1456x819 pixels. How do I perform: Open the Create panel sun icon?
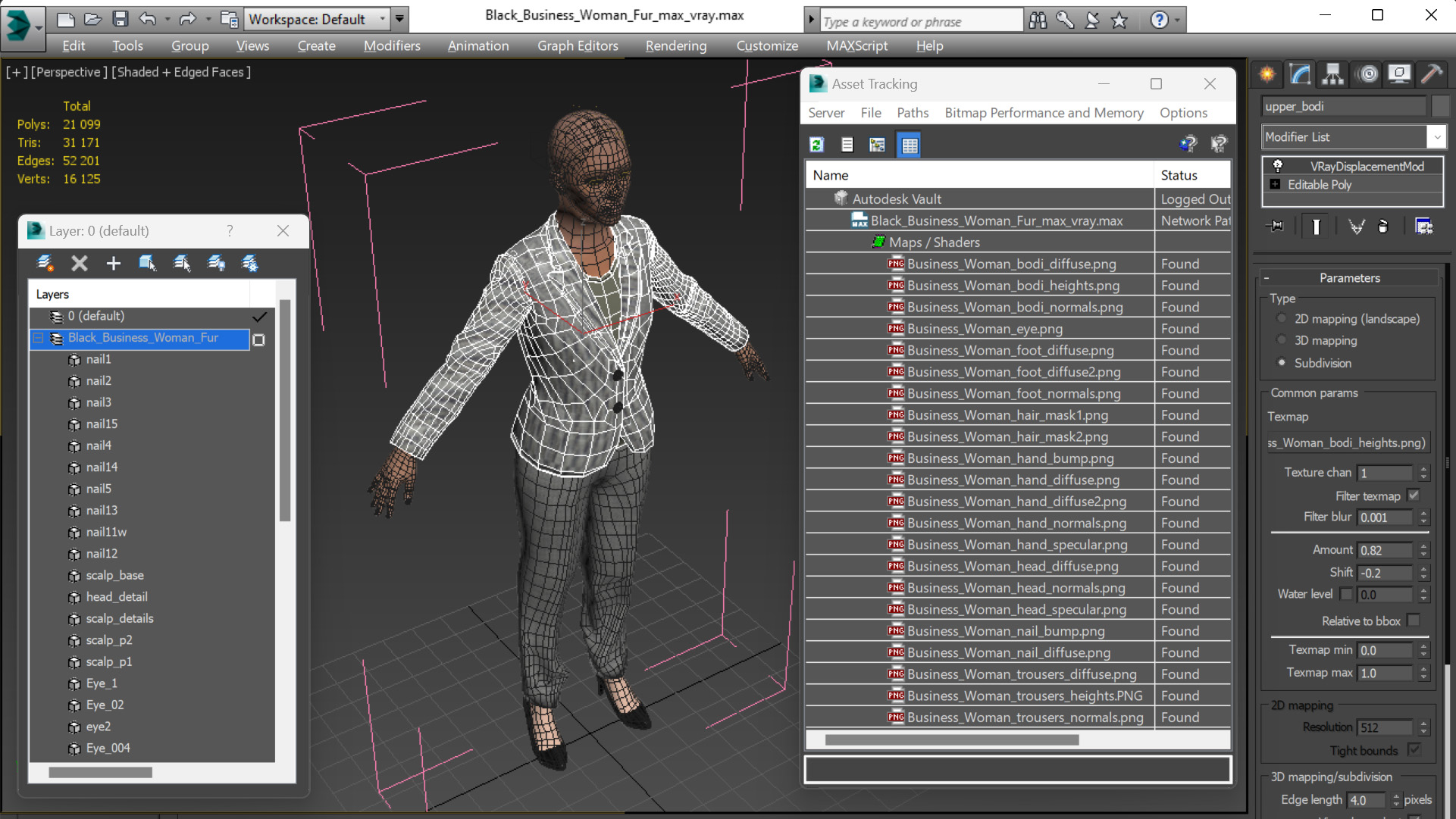tap(1267, 73)
